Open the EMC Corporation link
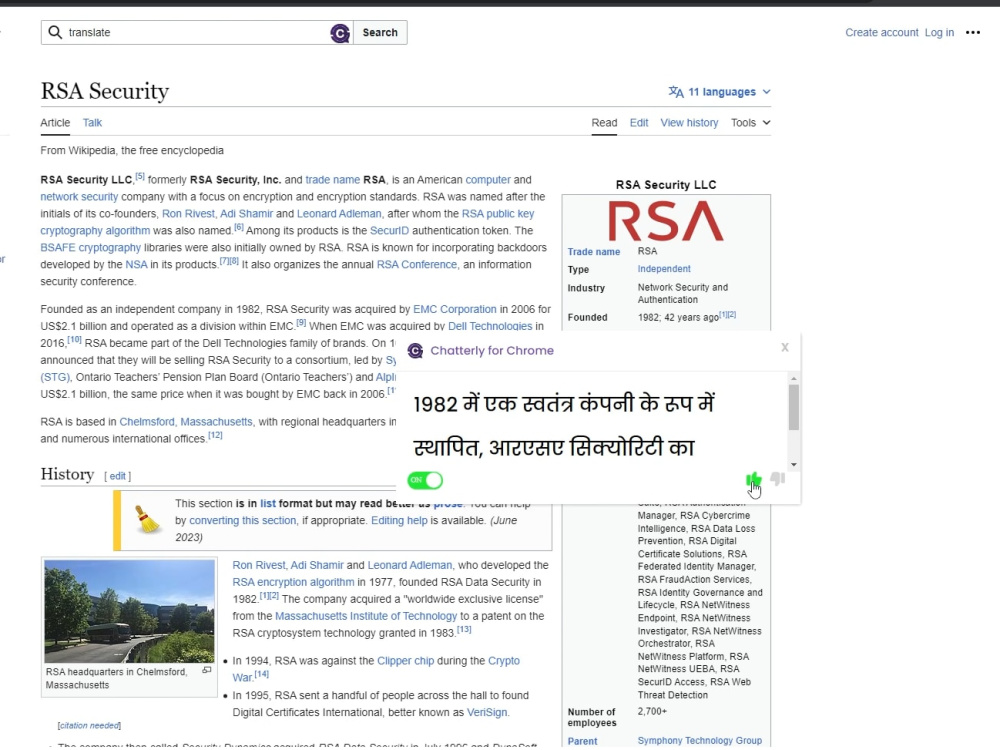This screenshot has width=1000, height=750. point(455,309)
